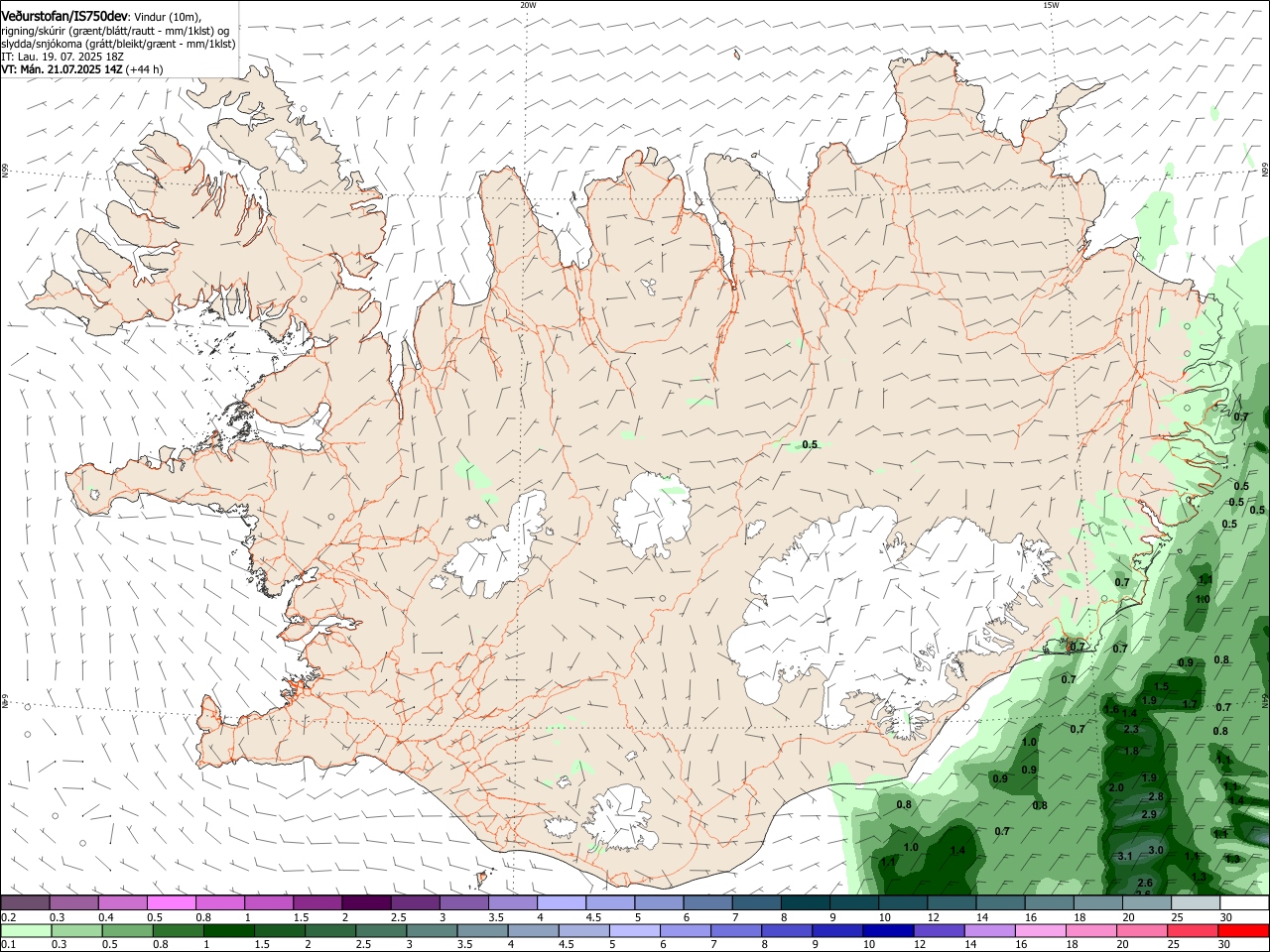Click the 1.8 rain value on the map

[1132, 751]
